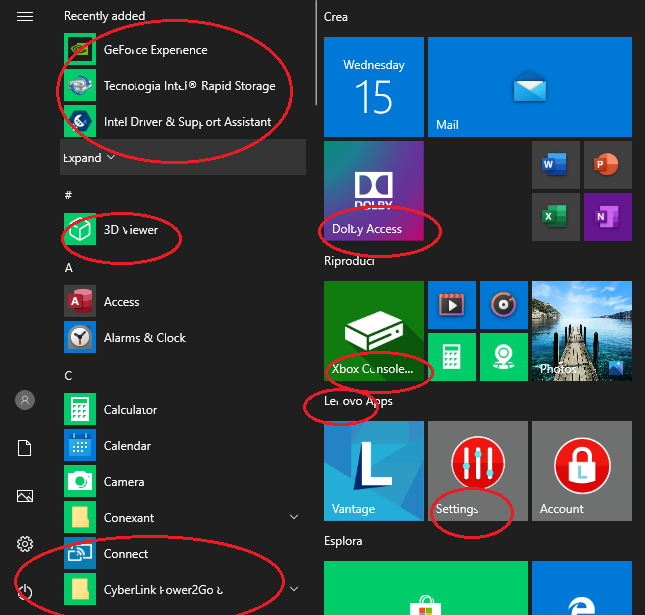The image size is (645, 615).
Task: Open the Lenovo Settings tile
Action: tap(478, 471)
